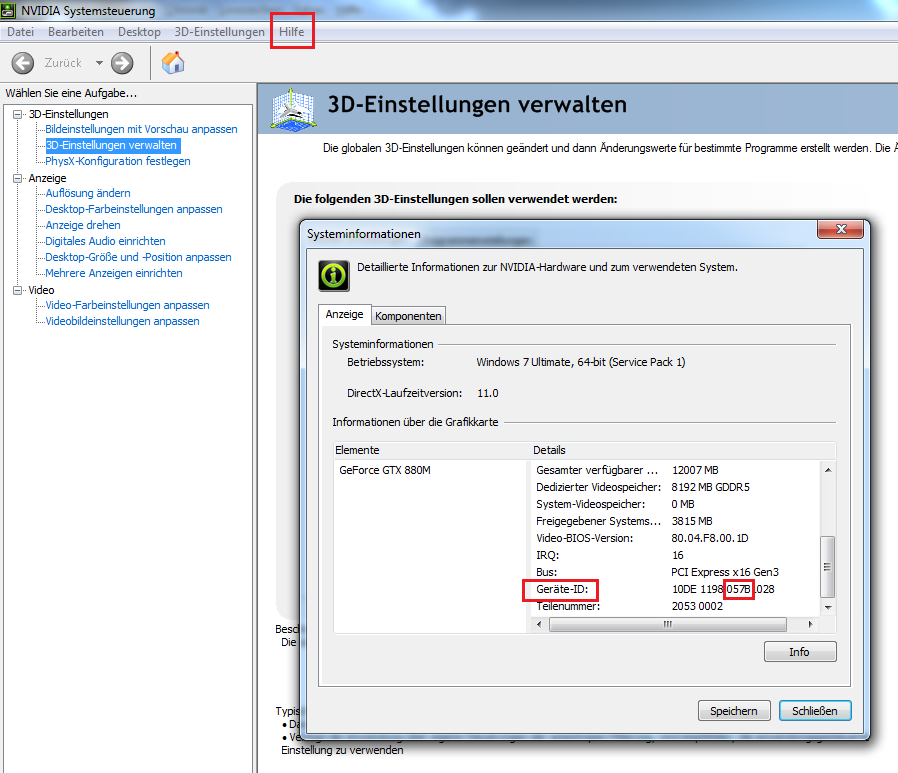
Task: Go to the Home start page icon
Action: [173, 63]
